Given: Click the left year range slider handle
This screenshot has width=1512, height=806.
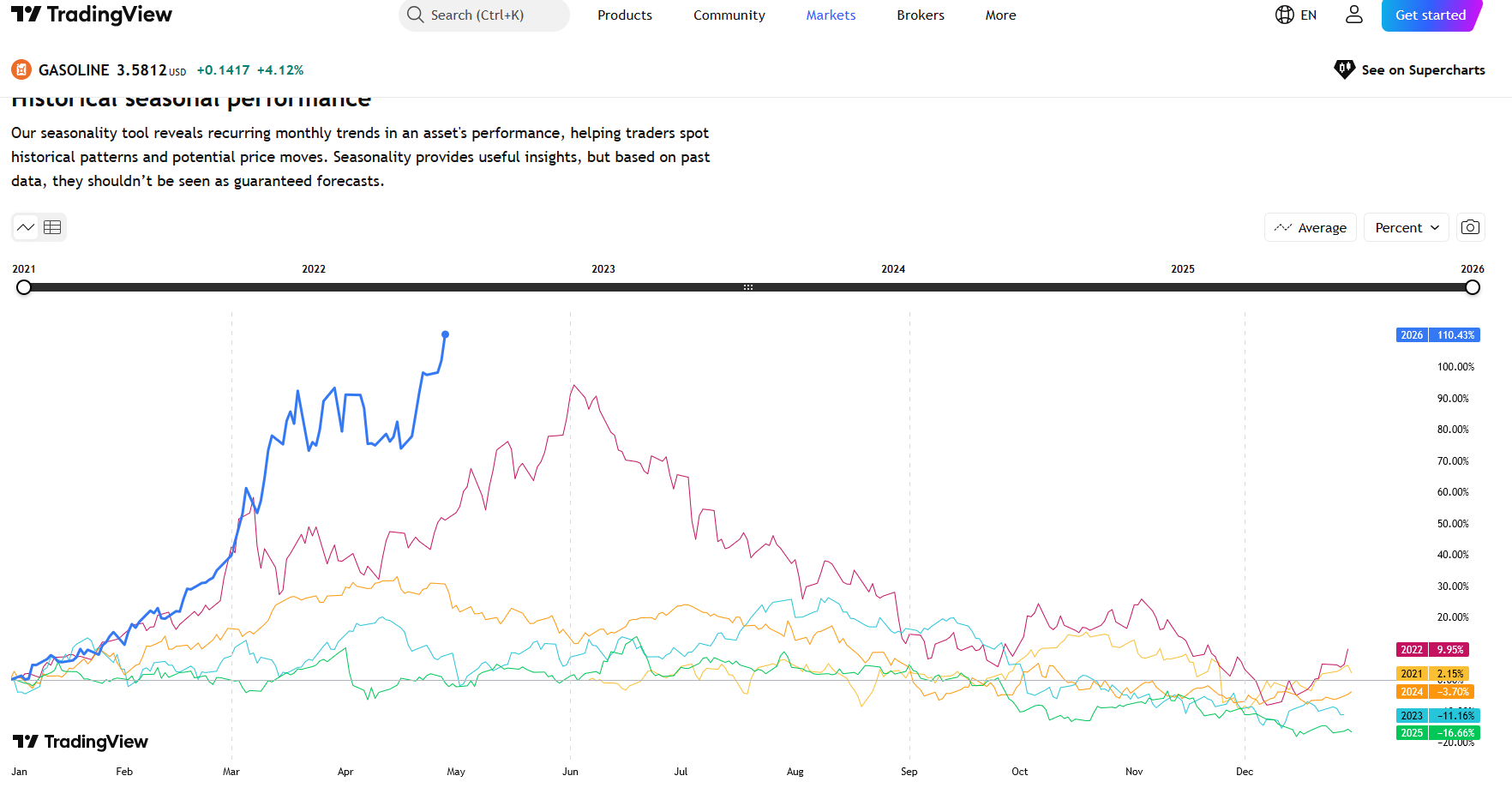Looking at the screenshot, I should coord(24,287).
